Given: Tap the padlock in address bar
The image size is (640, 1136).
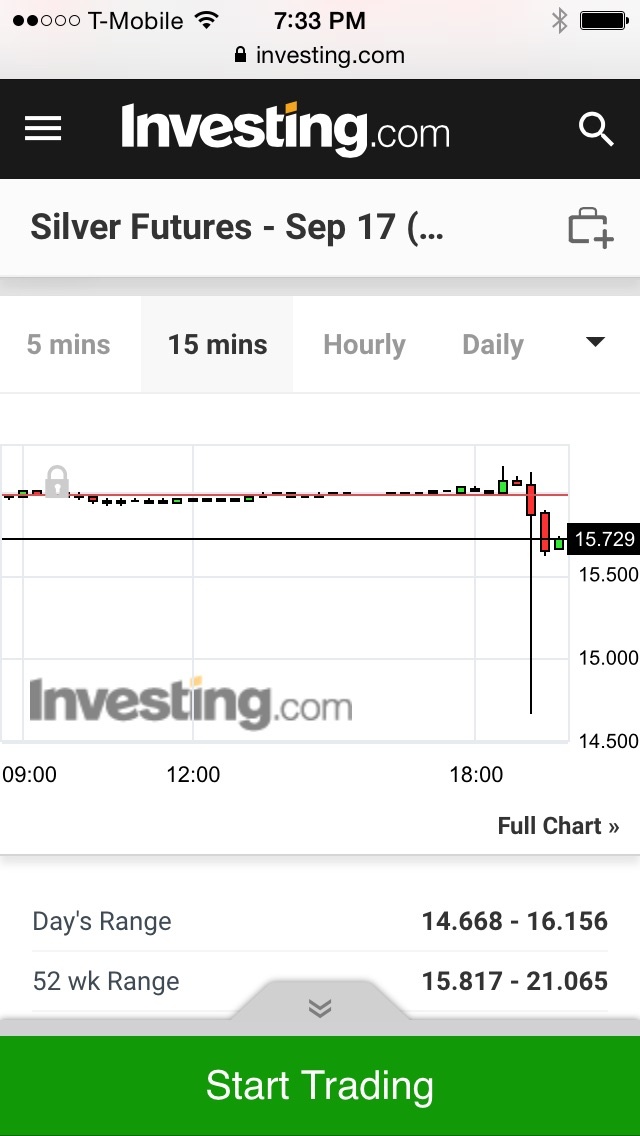Looking at the screenshot, I should pyautogui.click(x=240, y=55).
